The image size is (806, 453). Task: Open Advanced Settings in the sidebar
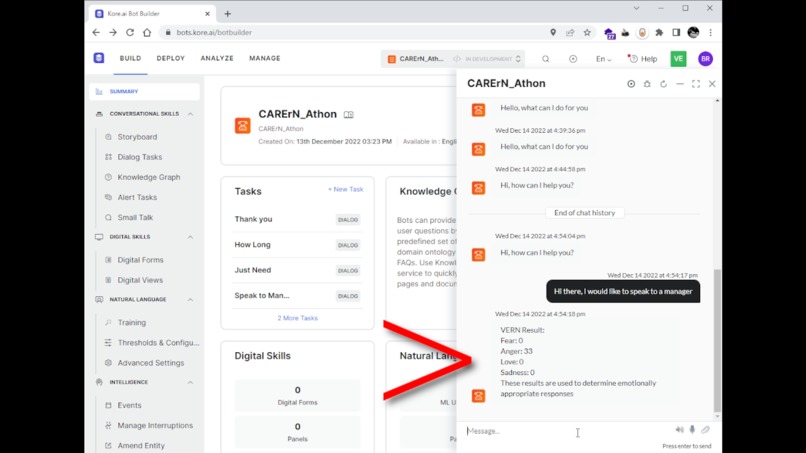click(x=151, y=363)
